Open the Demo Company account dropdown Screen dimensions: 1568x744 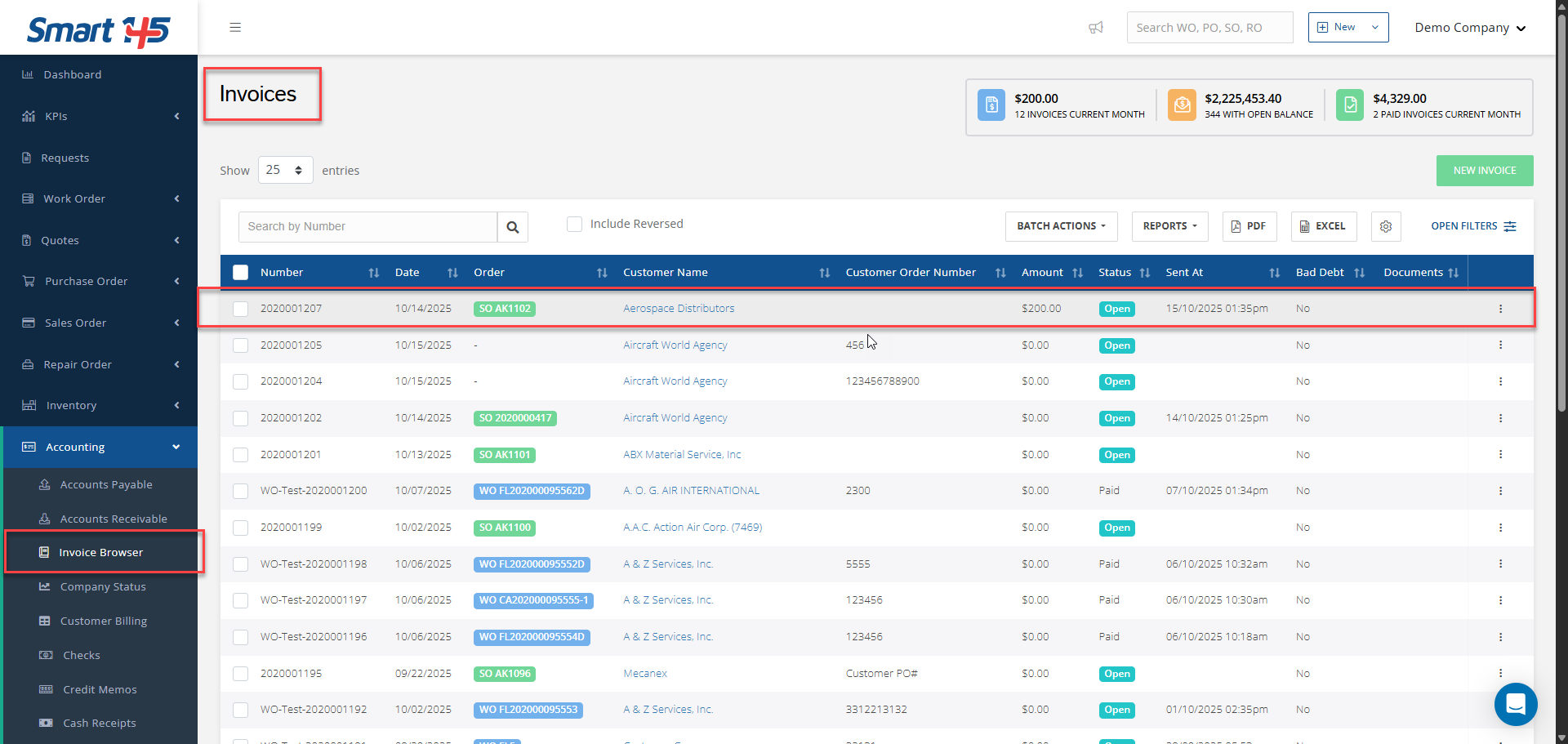coord(1469,28)
